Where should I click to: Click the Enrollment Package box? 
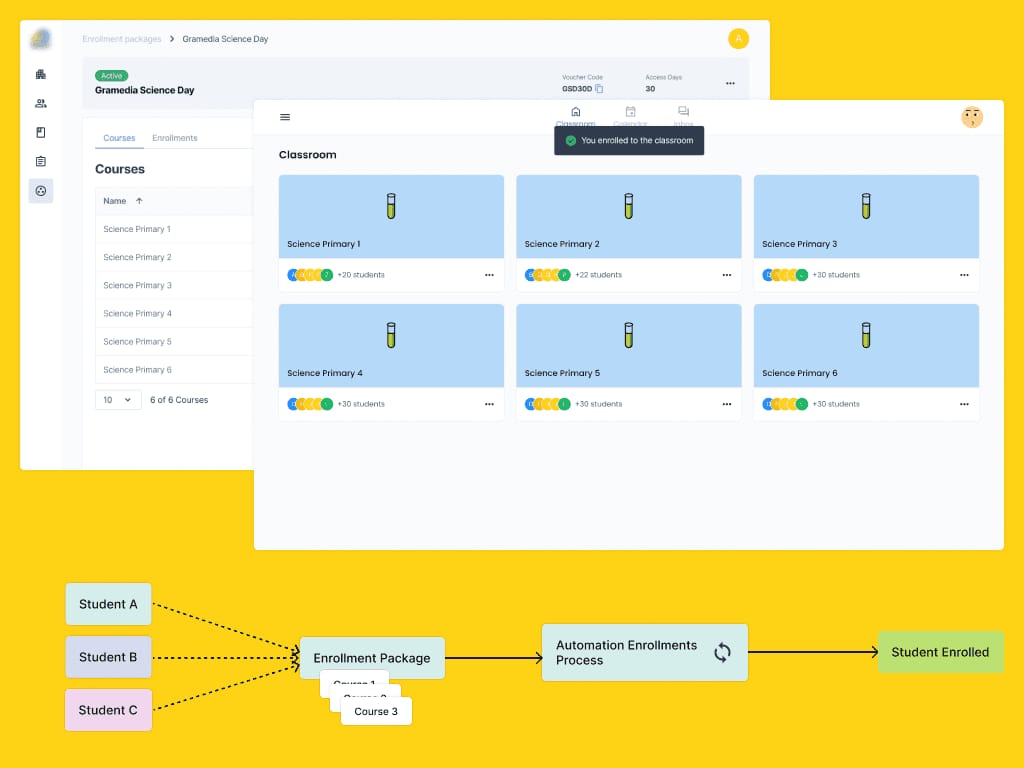pyautogui.click(x=372, y=658)
